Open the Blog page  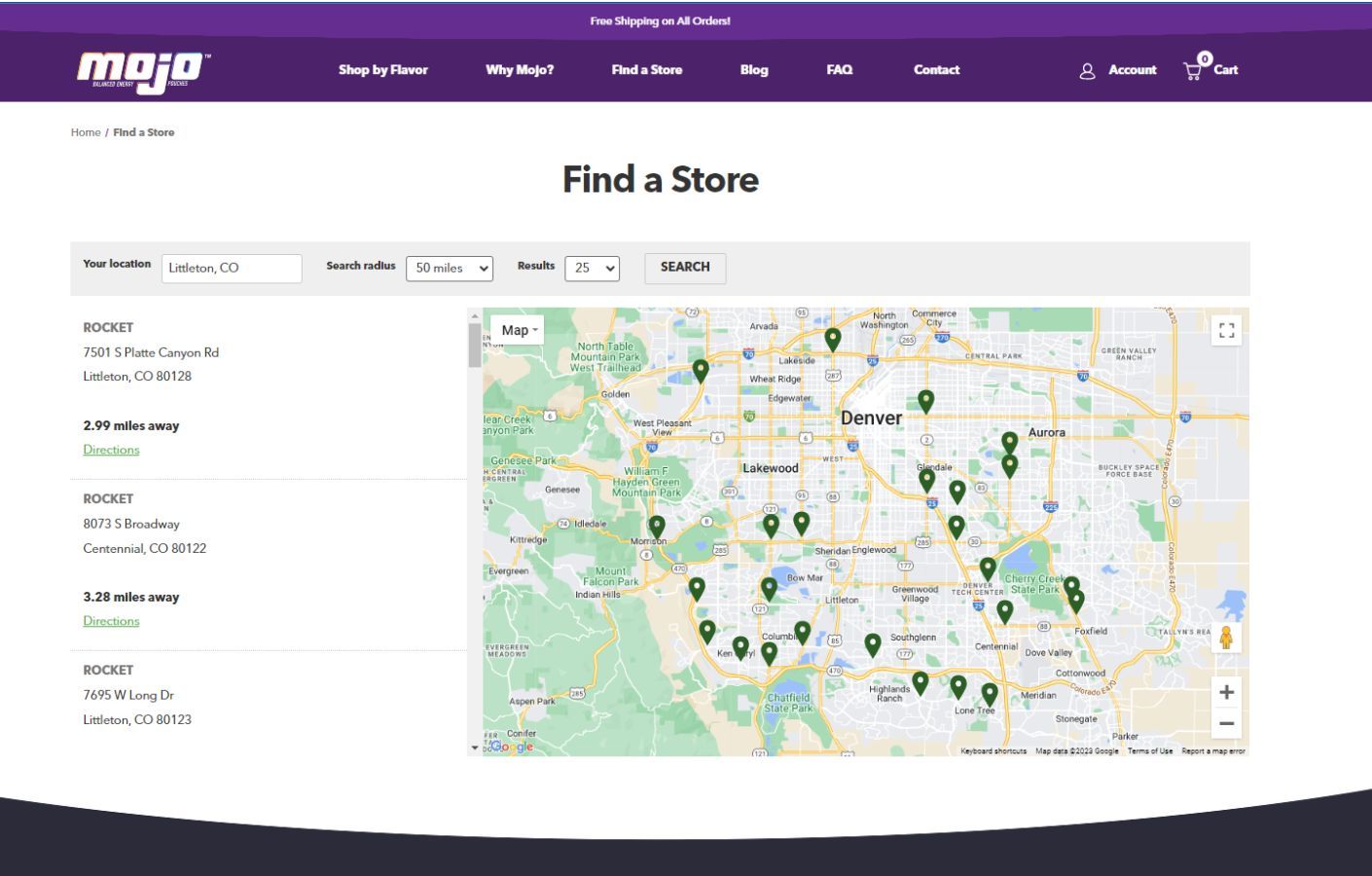pos(754,70)
